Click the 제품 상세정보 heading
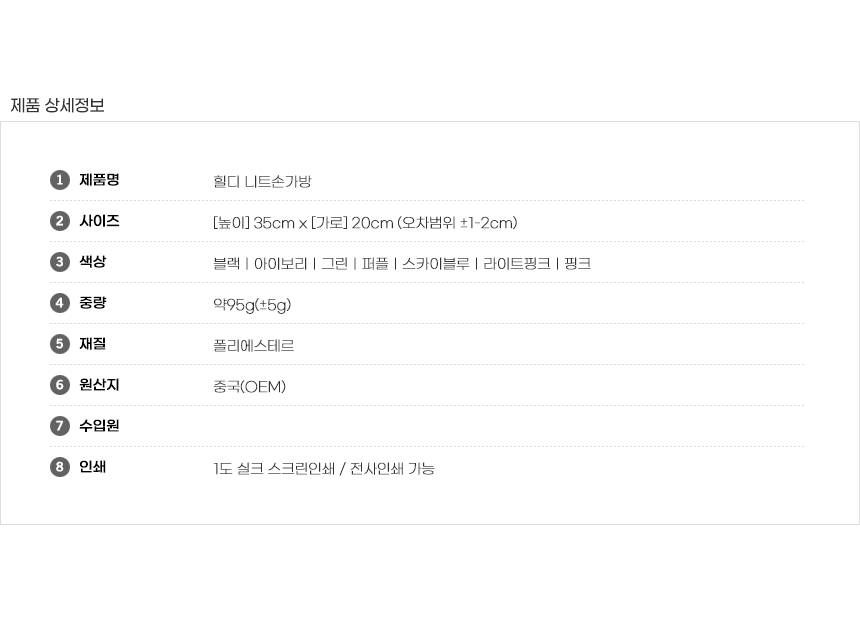This screenshot has height=624, width=860. click(x=57, y=105)
